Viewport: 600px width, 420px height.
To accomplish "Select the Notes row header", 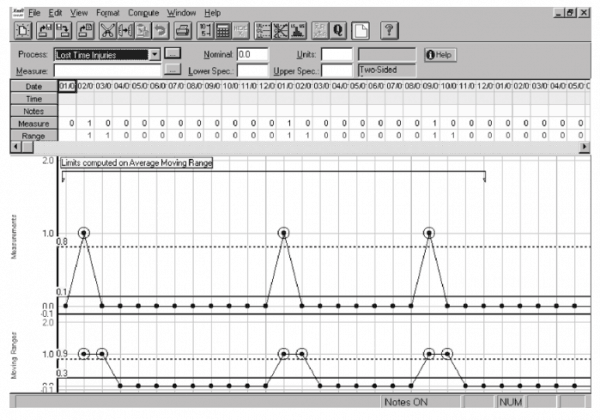I will point(28,111).
